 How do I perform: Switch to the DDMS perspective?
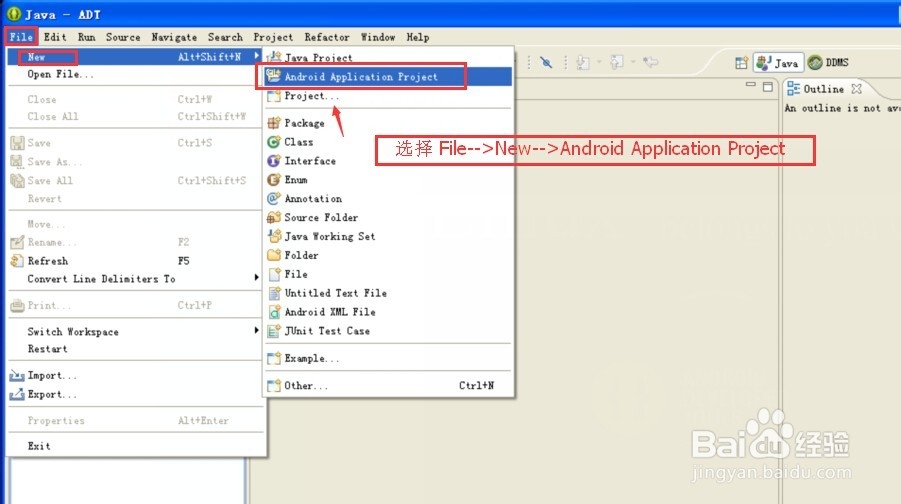click(x=828, y=62)
